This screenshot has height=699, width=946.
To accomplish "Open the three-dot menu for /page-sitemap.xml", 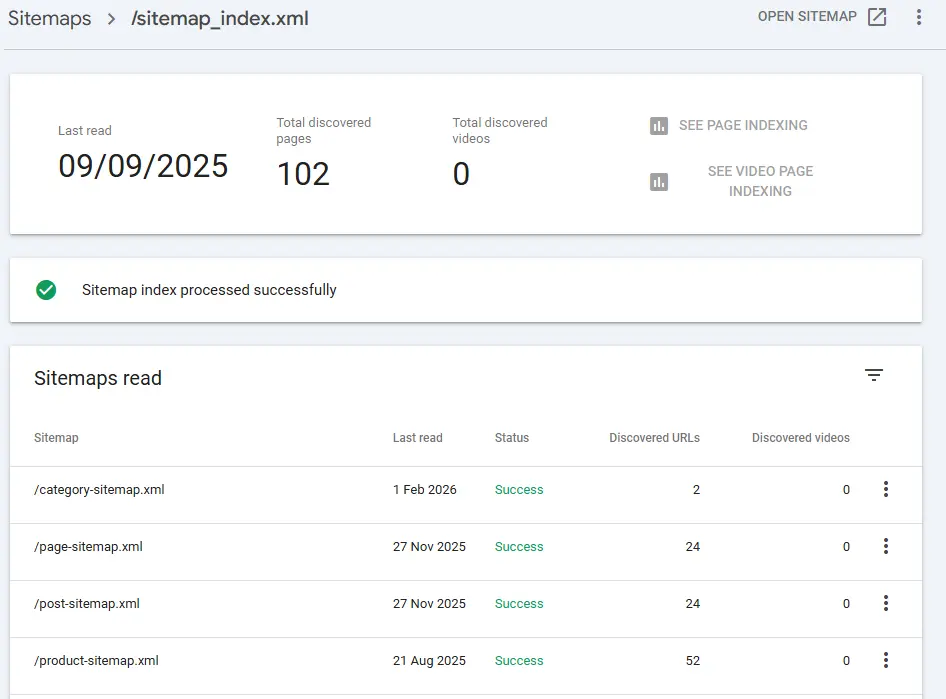I will point(886,547).
